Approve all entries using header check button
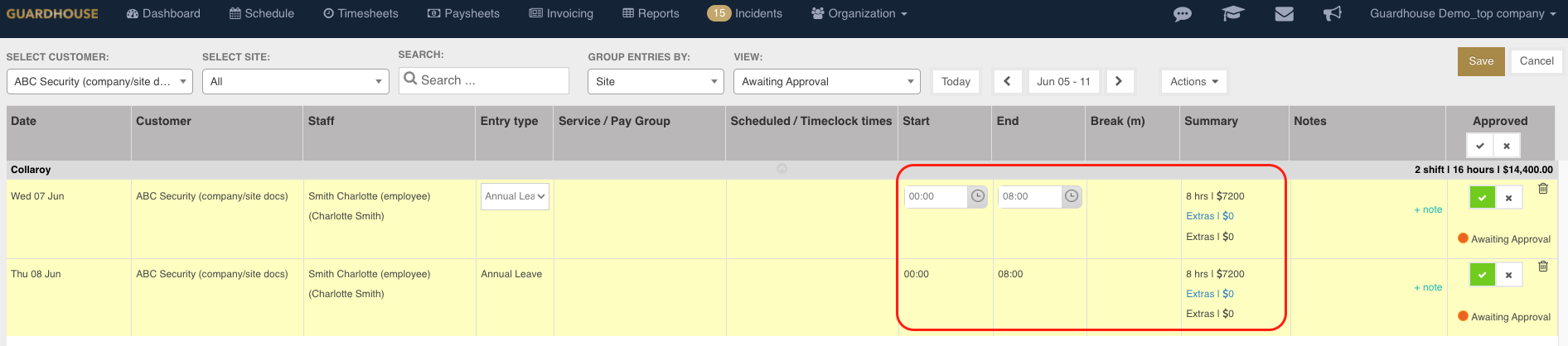 click(1479, 146)
